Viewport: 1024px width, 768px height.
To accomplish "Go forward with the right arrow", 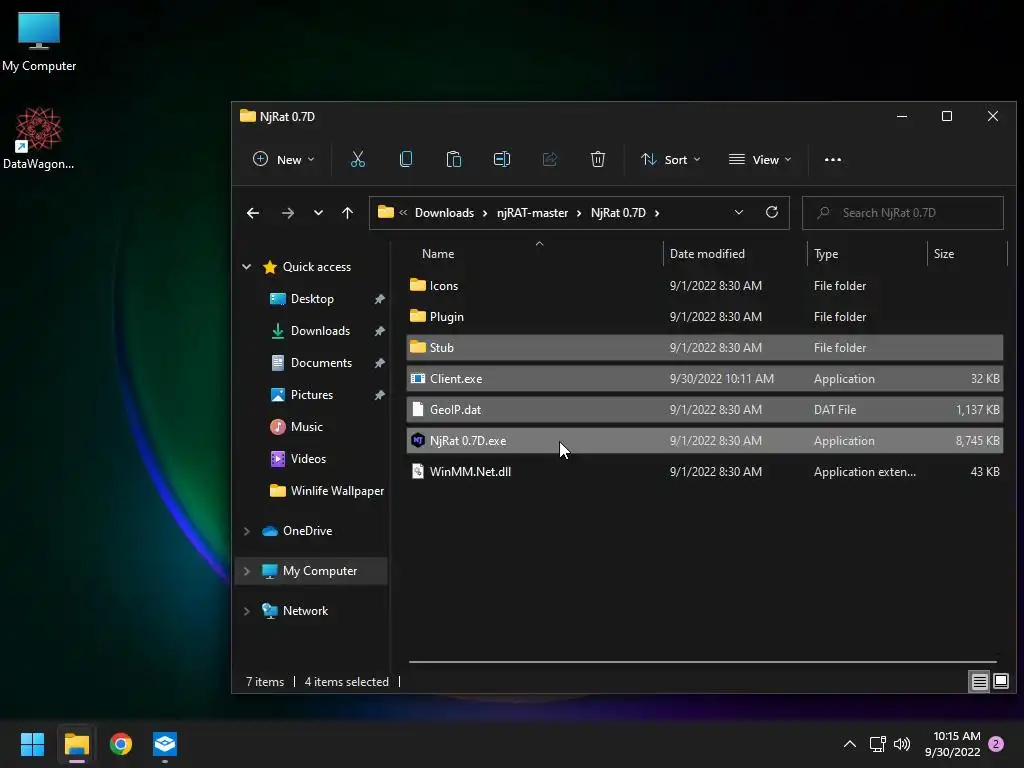I will [x=287, y=213].
